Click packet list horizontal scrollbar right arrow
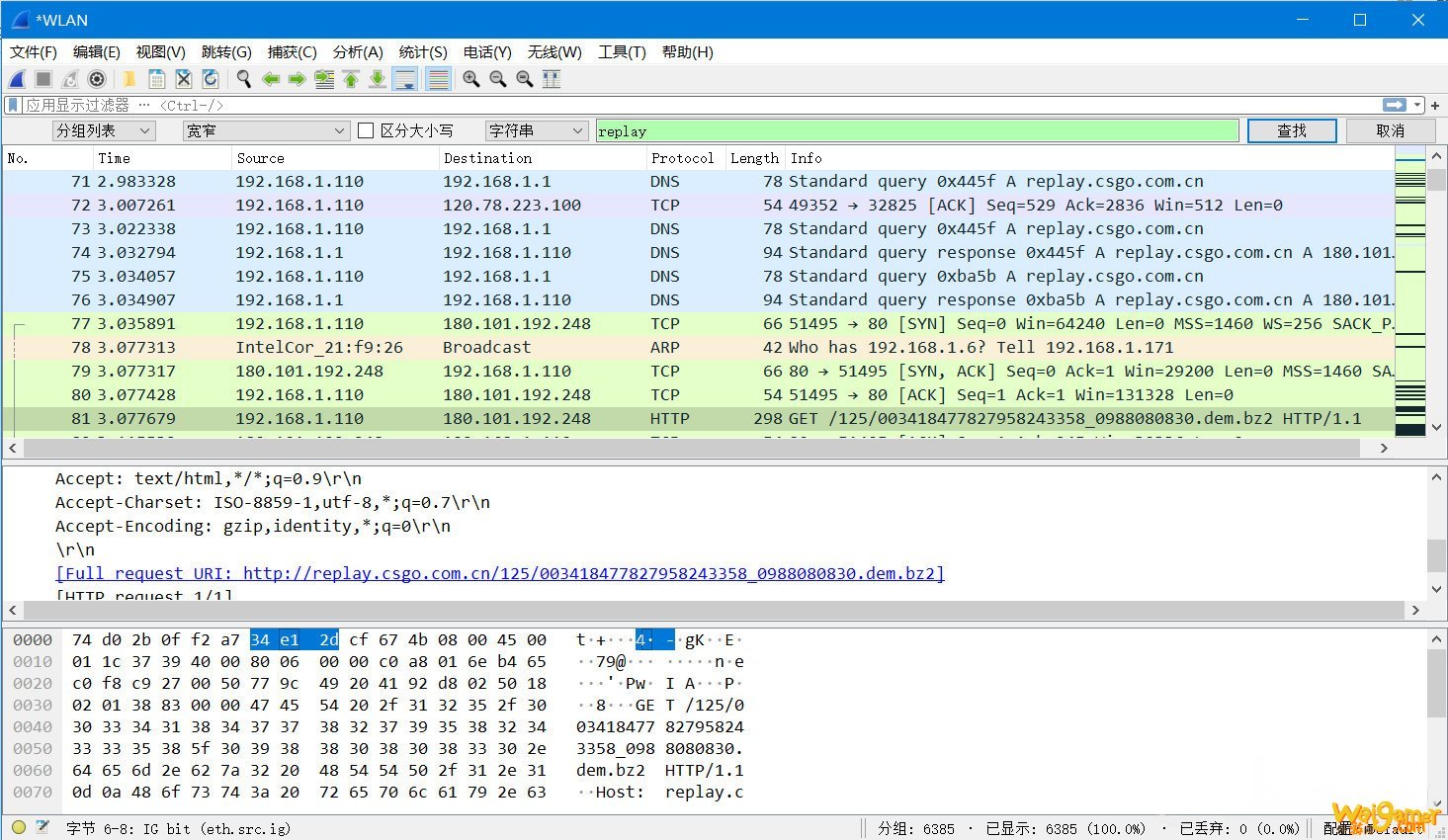The width and height of the screenshot is (1448, 840). tap(1384, 448)
